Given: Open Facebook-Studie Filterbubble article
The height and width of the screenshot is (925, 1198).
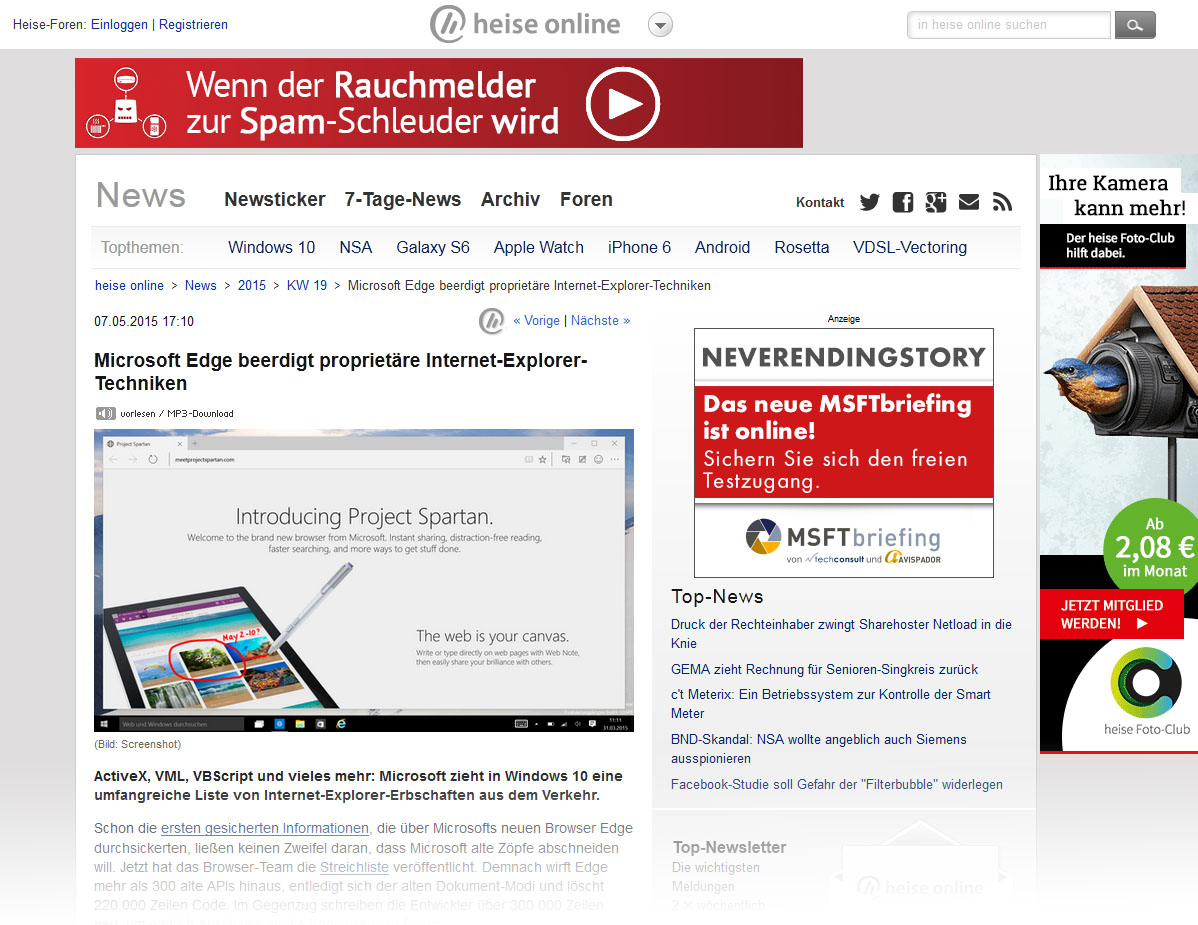Looking at the screenshot, I should point(837,784).
